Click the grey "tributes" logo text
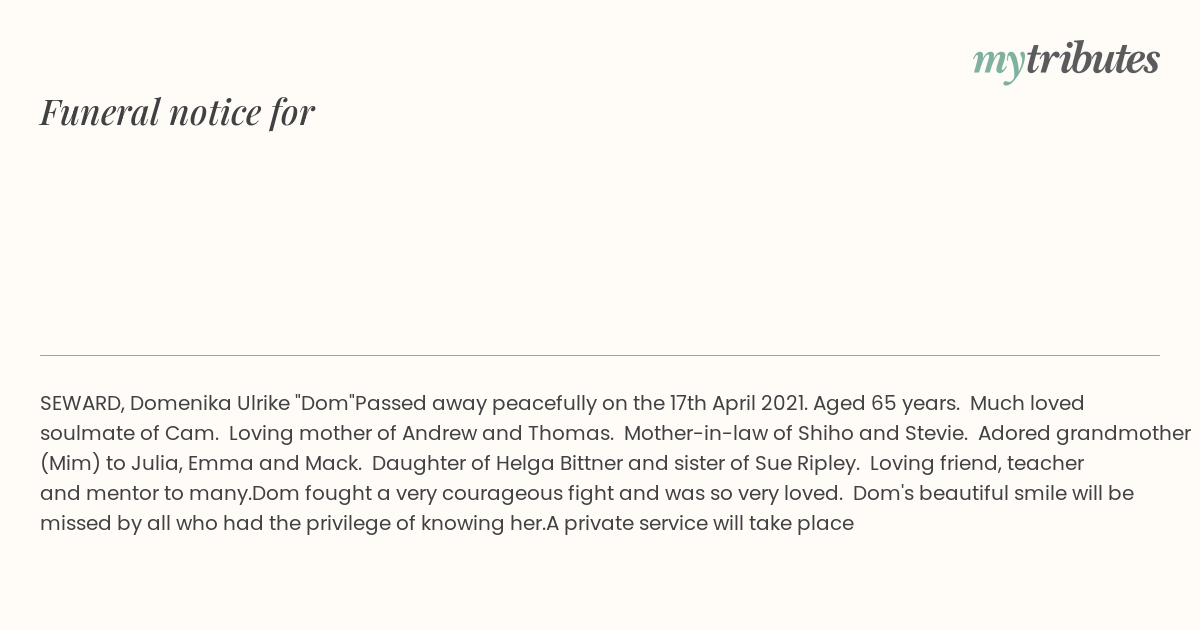This screenshot has width=1200, height=630. point(1093,59)
